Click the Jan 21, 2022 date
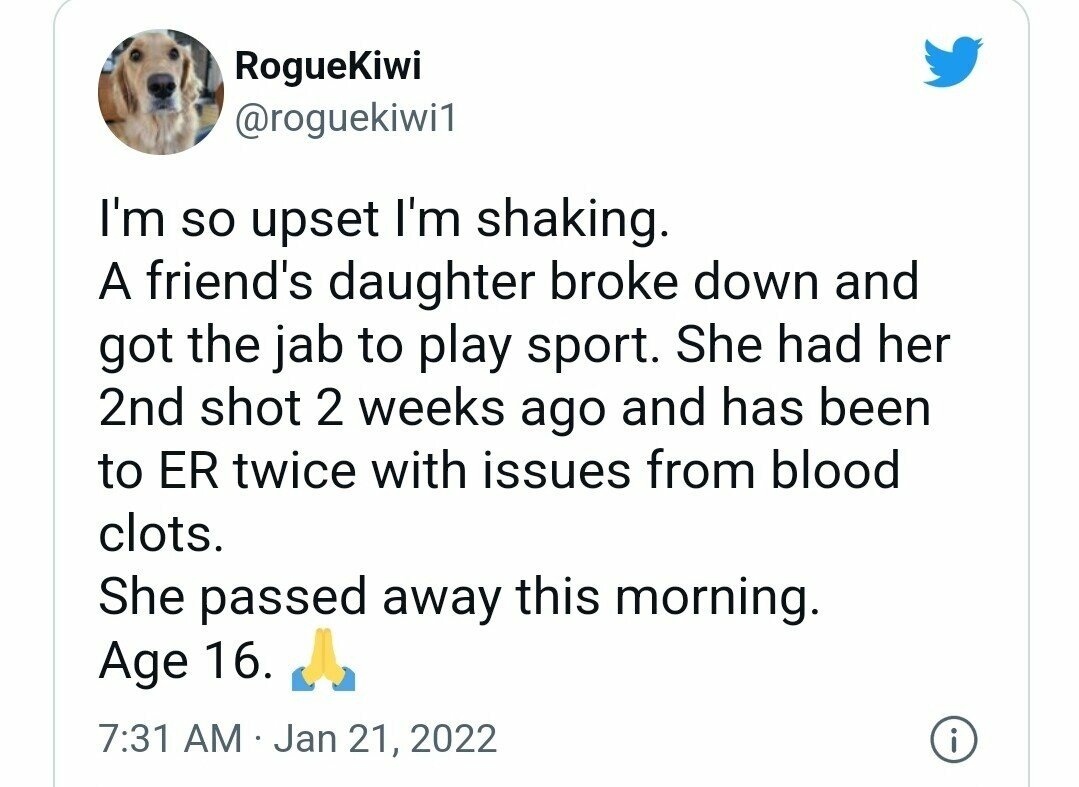The width and height of the screenshot is (1079, 787). point(385,739)
